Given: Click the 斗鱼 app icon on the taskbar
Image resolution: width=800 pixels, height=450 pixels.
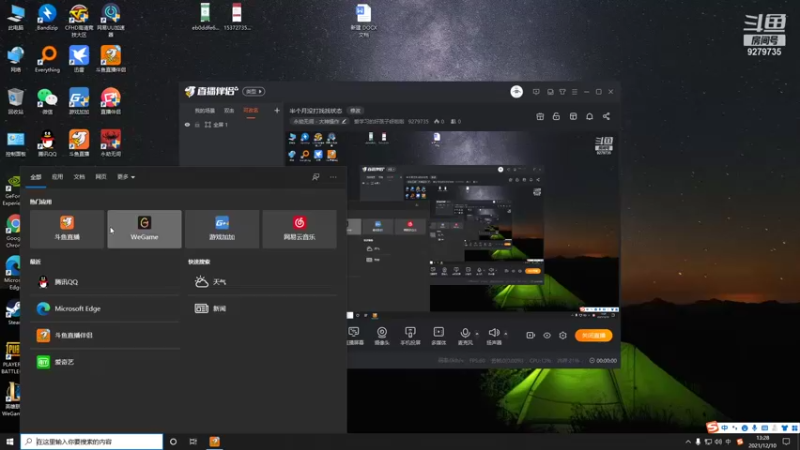Looking at the screenshot, I should pos(214,441).
